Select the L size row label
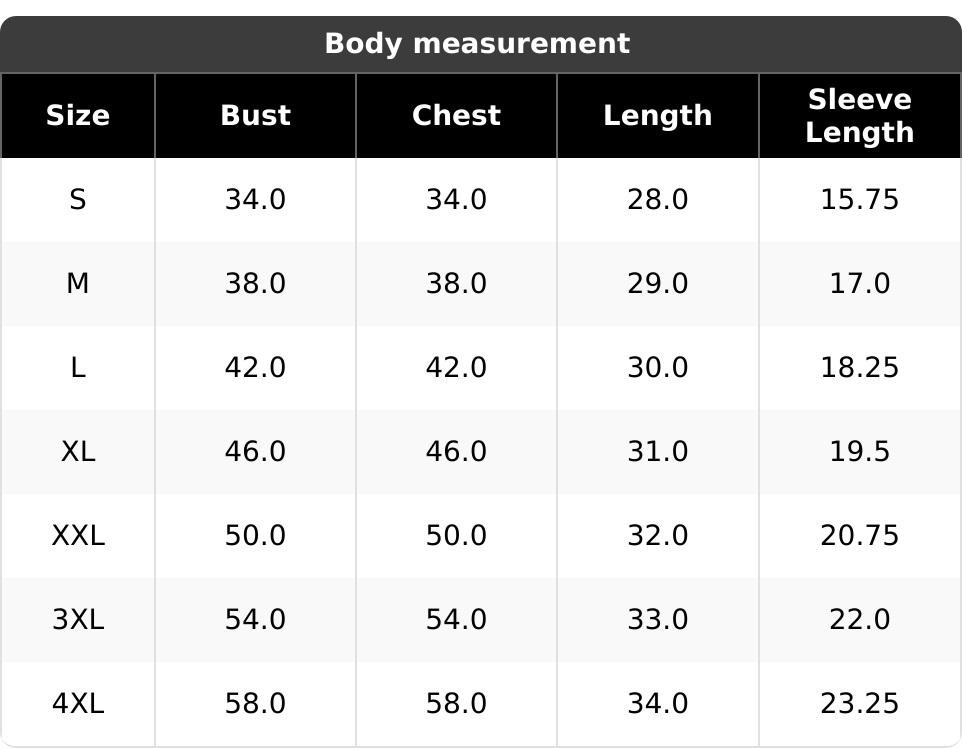Screen dimensions: 962x748 (78, 368)
